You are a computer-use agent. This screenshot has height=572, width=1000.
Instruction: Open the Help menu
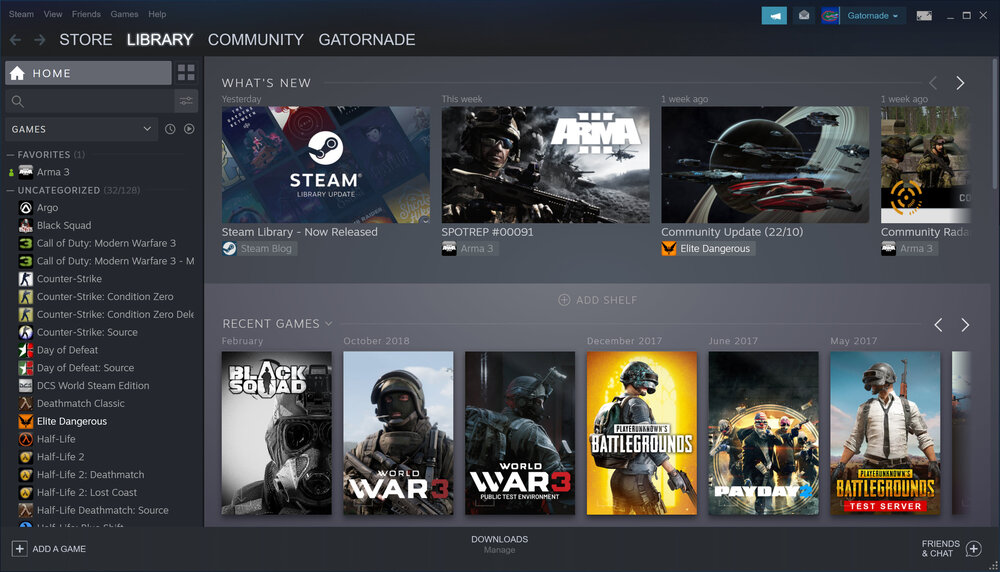(x=157, y=14)
